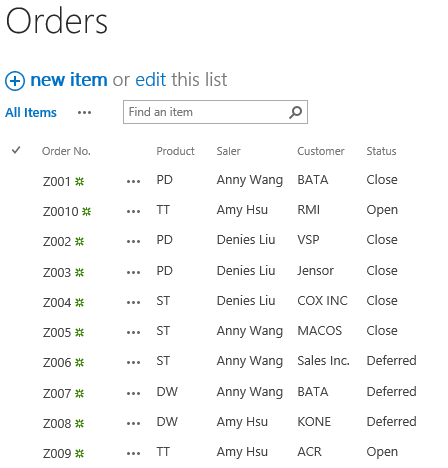Open order Z003 link

pos(57,273)
